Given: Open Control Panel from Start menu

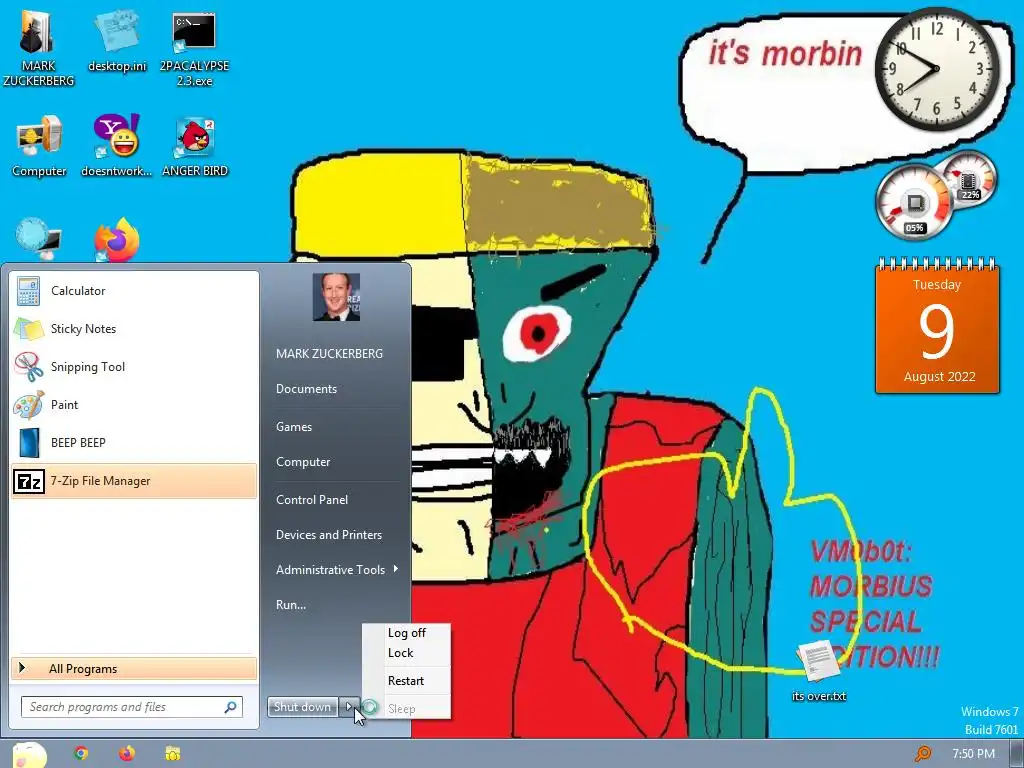Looking at the screenshot, I should 312,500.
